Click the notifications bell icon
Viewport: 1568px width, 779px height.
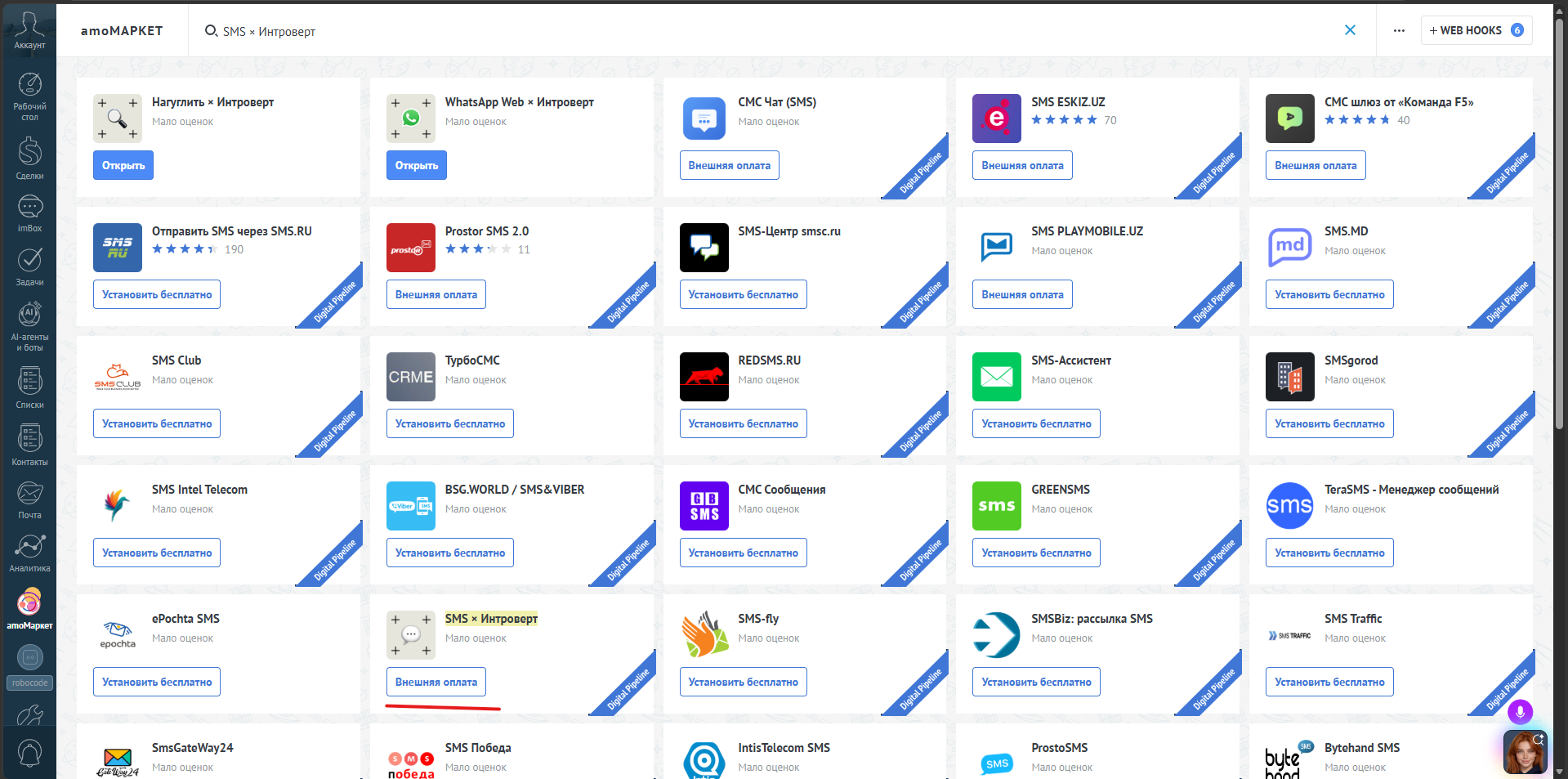pyautogui.click(x=29, y=753)
